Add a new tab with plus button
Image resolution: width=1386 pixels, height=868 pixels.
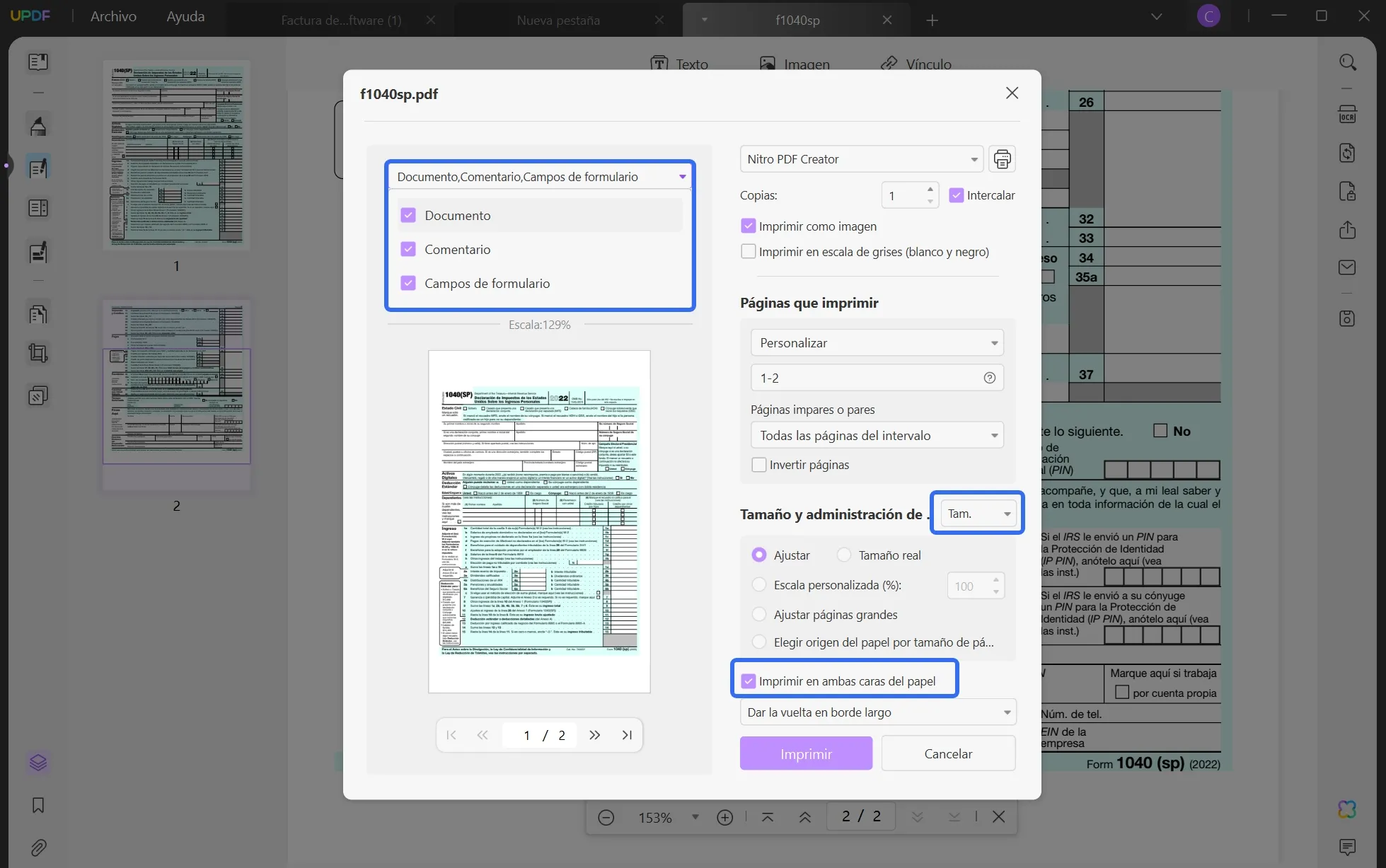[x=932, y=21]
